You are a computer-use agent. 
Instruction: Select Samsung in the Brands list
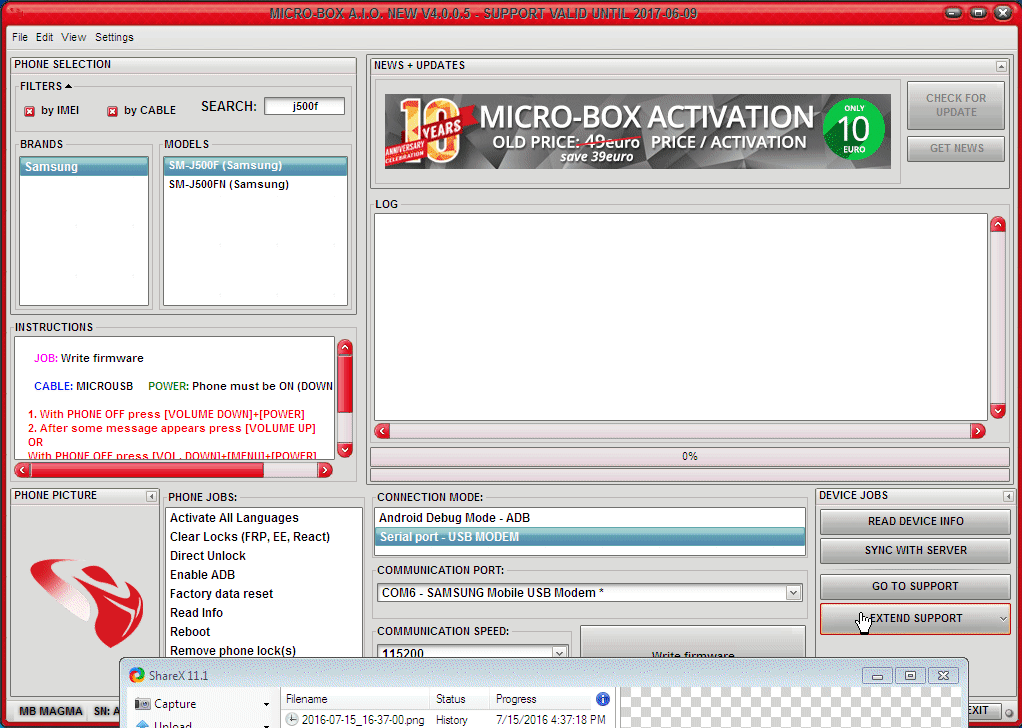pyautogui.click(x=84, y=167)
